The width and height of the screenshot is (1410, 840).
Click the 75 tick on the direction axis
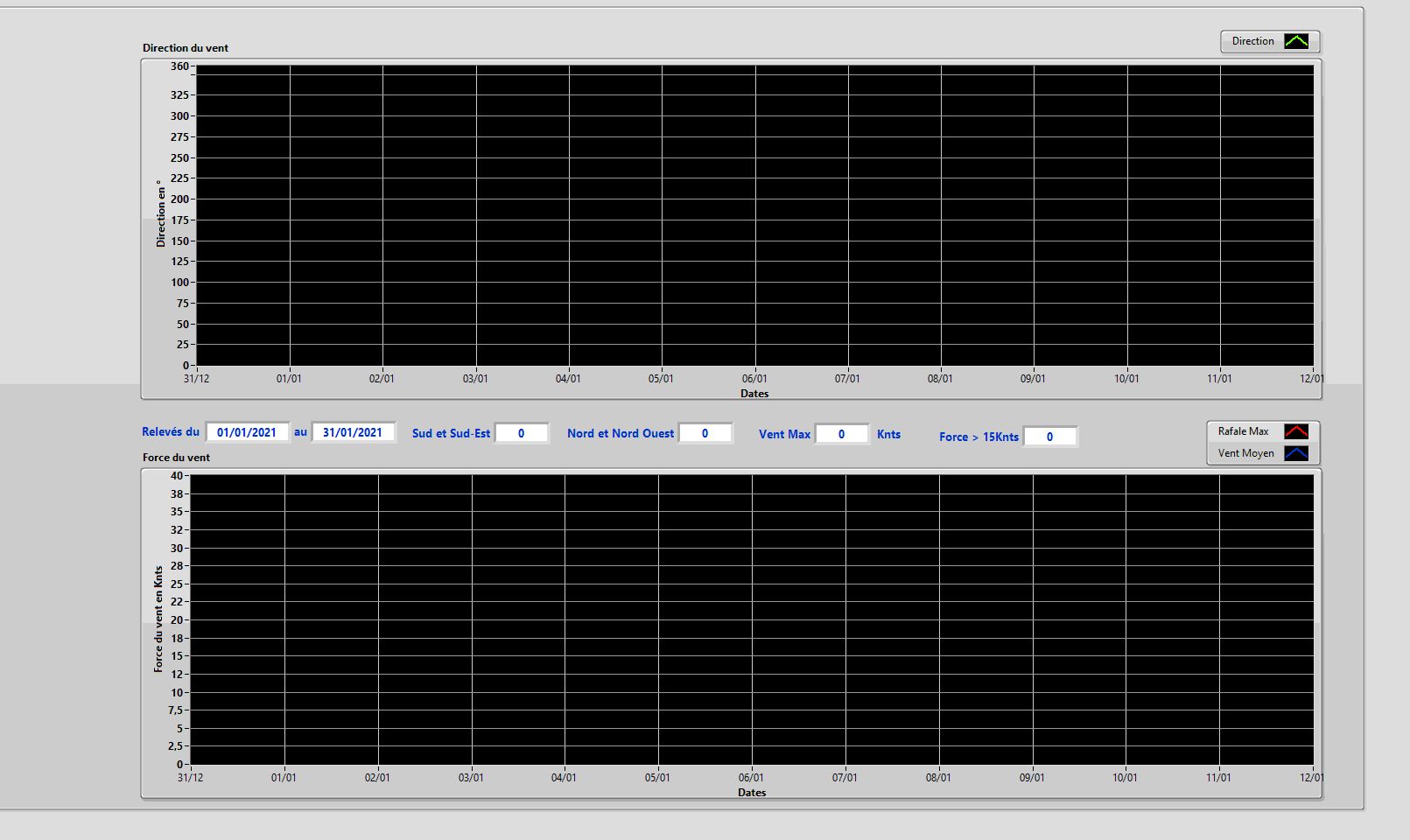coord(183,304)
